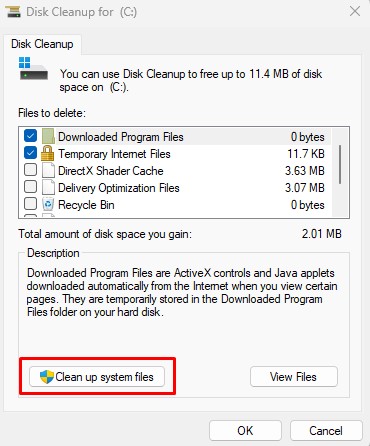370x446 pixels.
Task: Tick the Delivery Optimization Files checkbox
Action: coord(30,187)
